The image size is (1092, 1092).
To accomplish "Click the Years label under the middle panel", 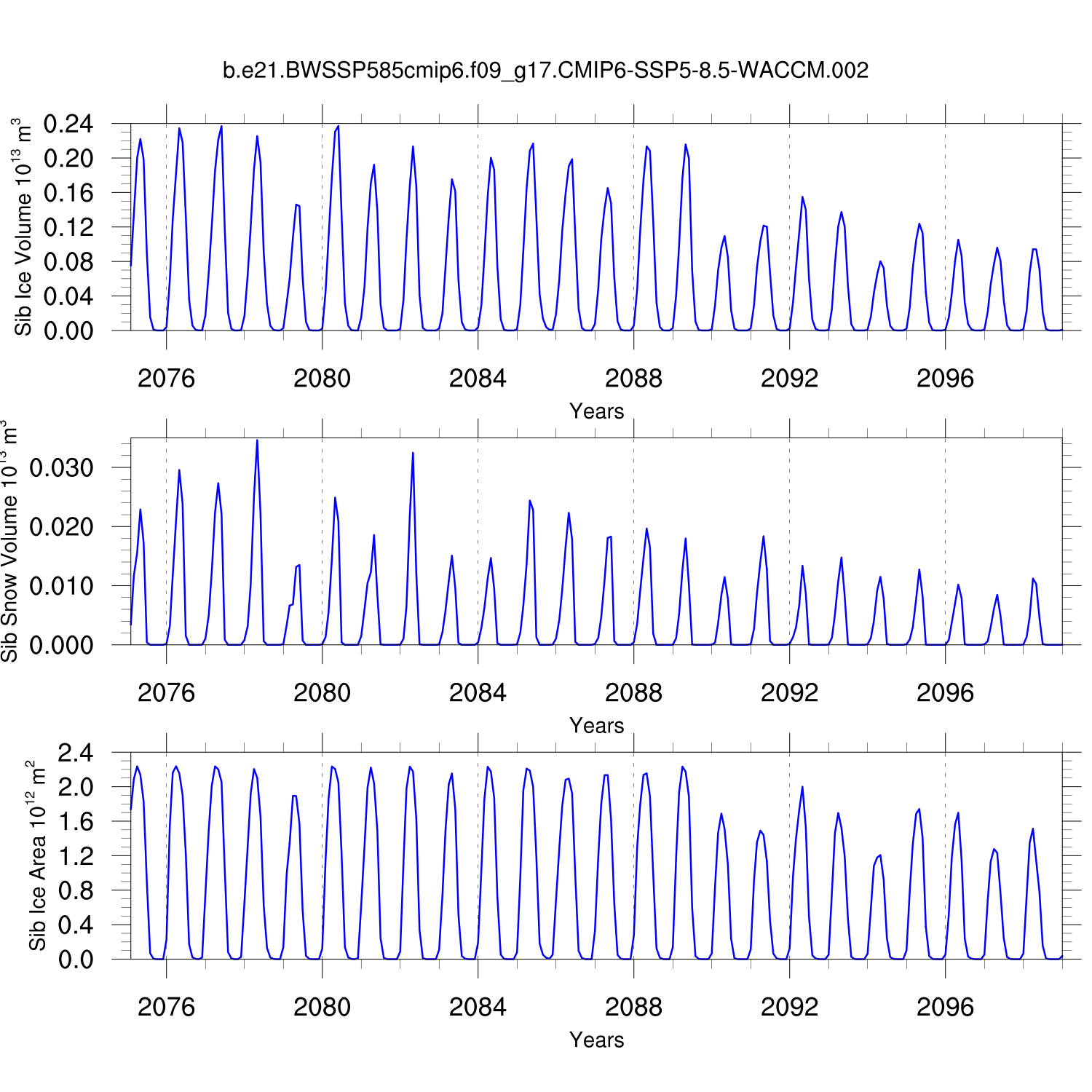I will [x=596, y=726].
